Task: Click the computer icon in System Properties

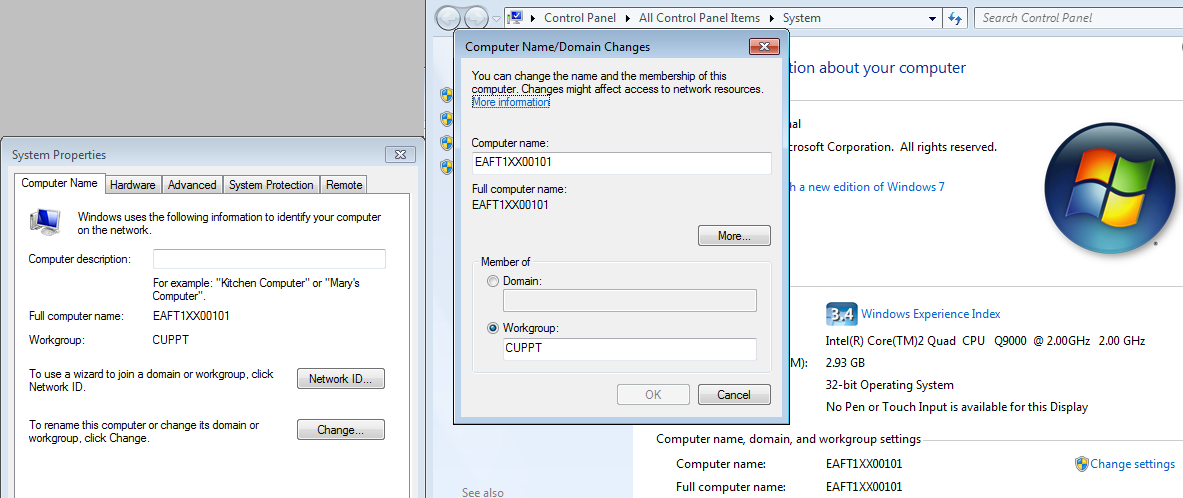Action: [x=46, y=222]
